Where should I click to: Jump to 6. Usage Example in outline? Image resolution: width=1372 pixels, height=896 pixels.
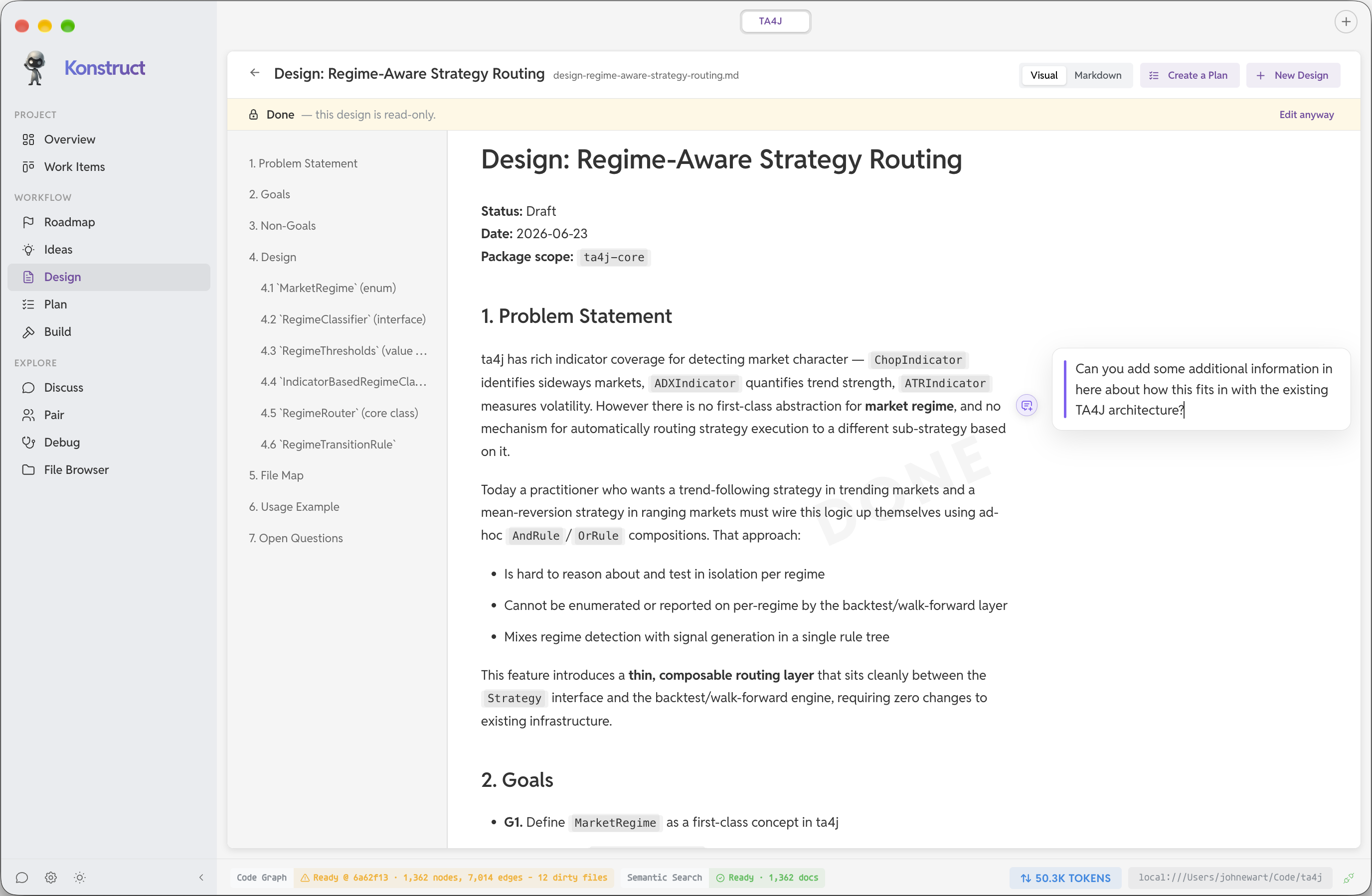294,506
